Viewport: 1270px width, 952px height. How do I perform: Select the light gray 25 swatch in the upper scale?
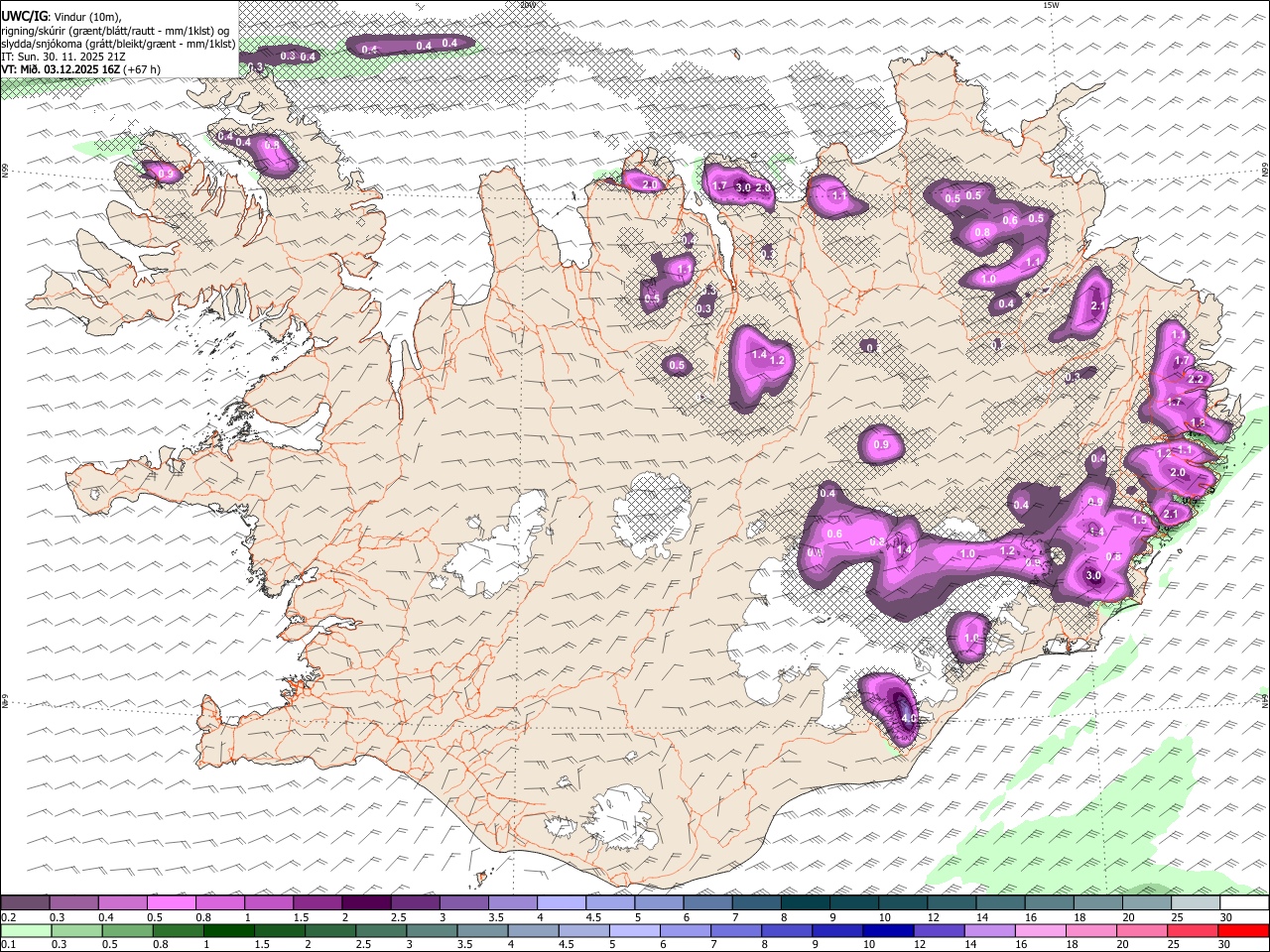pyautogui.click(x=1196, y=902)
